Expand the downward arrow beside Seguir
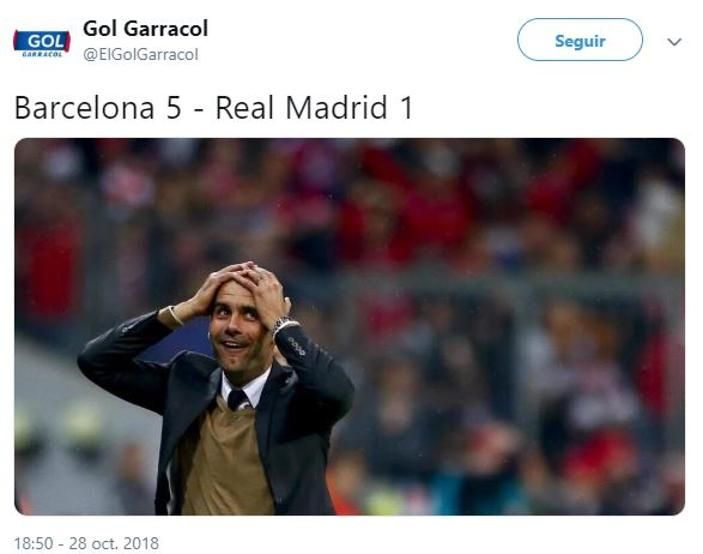703x554 pixels. point(674,42)
